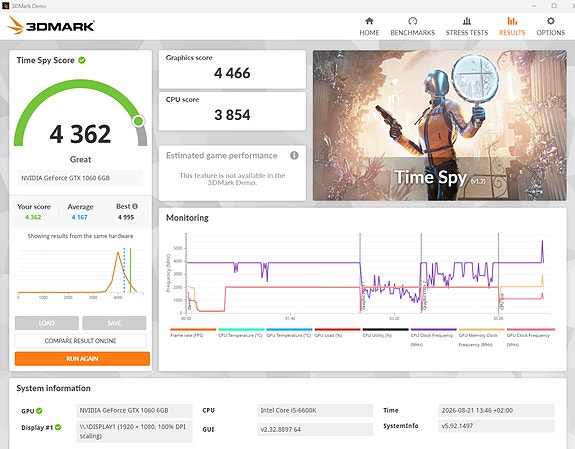Maximize the 3DMark Demo window
Screen dimensions: 575x449
[x=554, y=6]
